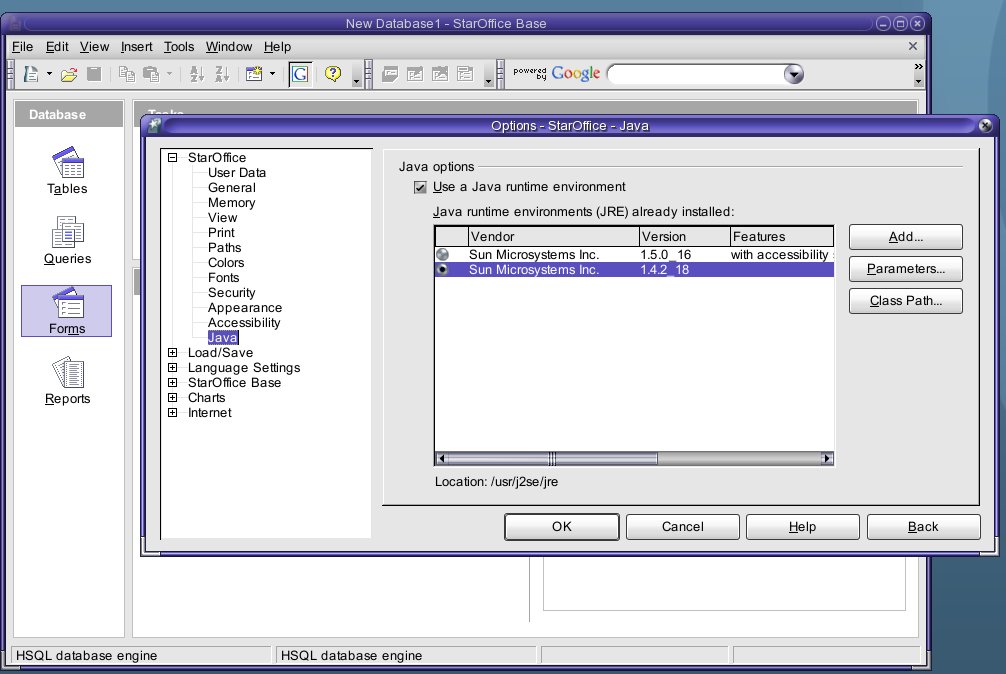Confirm options with OK button
The height and width of the screenshot is (674, 1006).
click(x=561, y=527)
